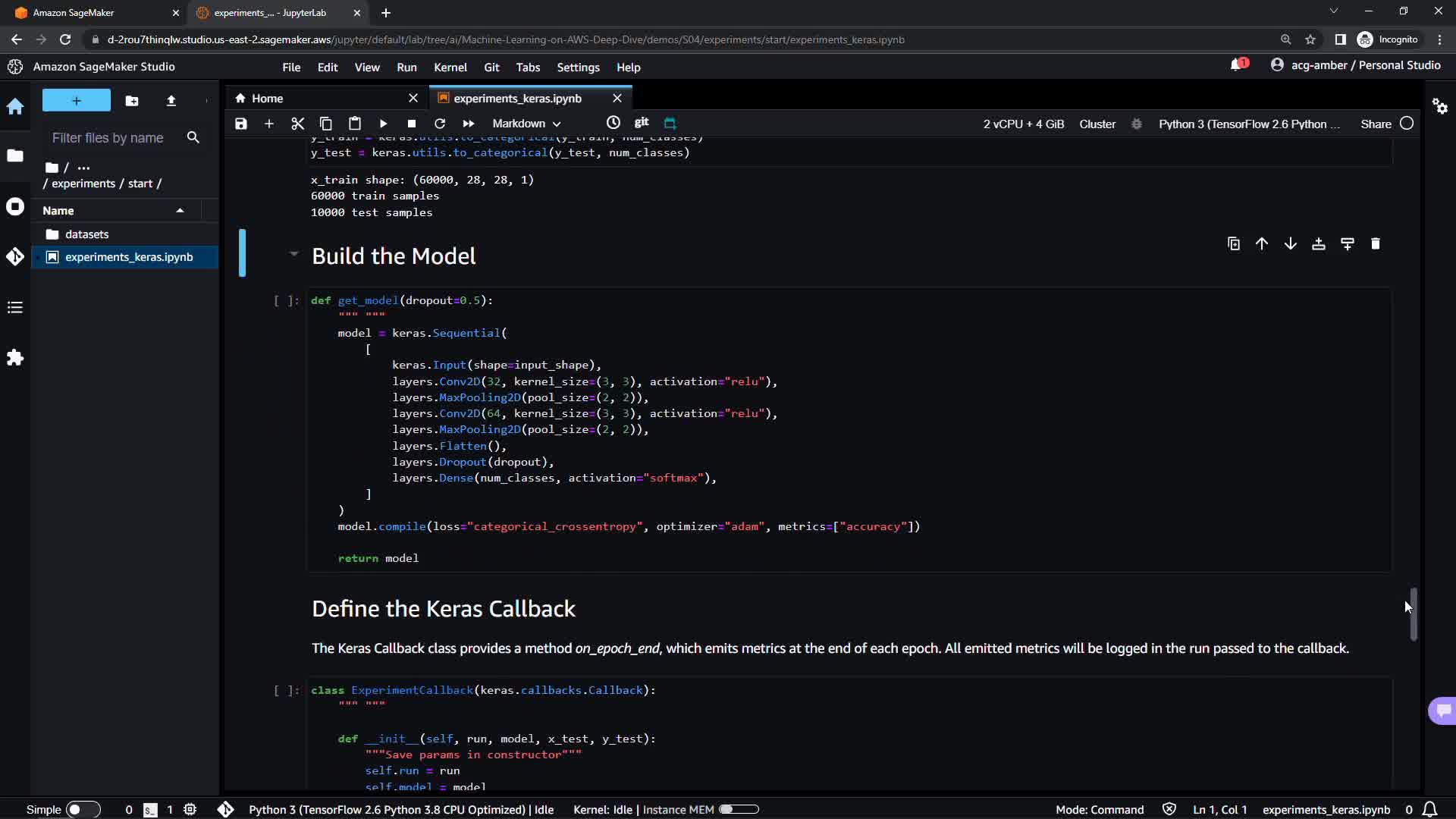Click the Cluster button in toolbar

tap(1097, 124)
